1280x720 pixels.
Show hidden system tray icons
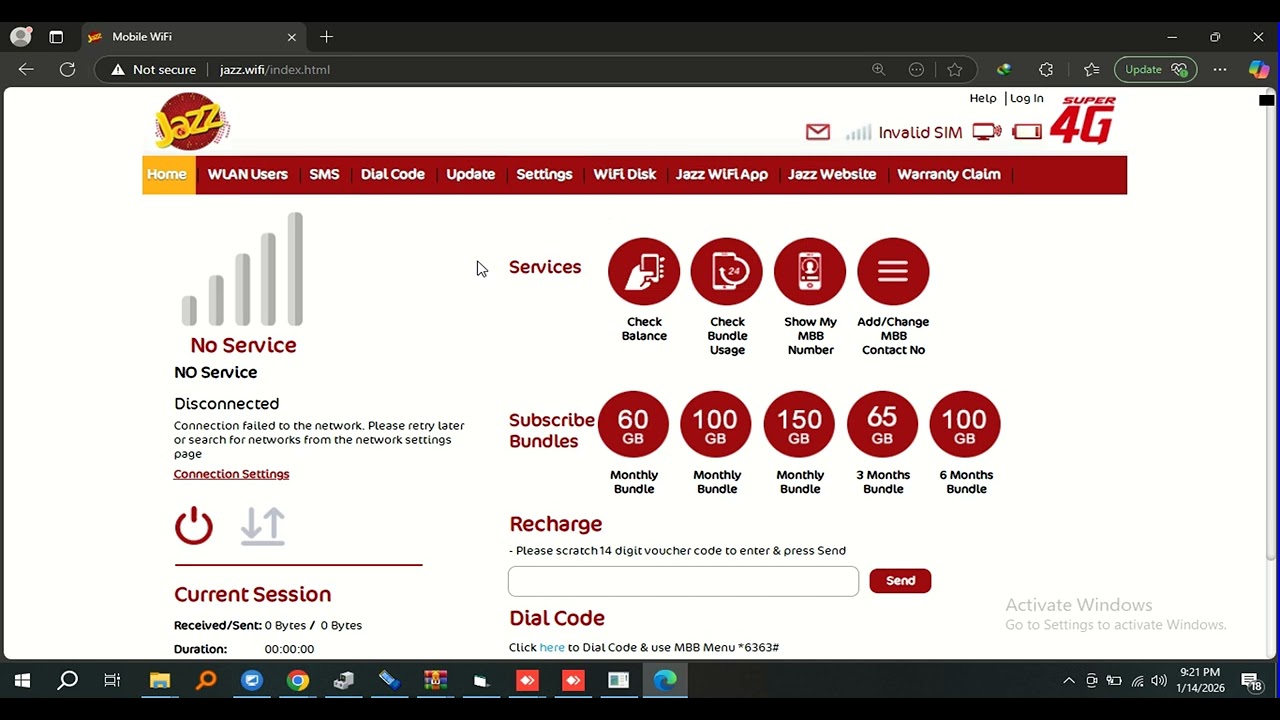coord(1068,681)
